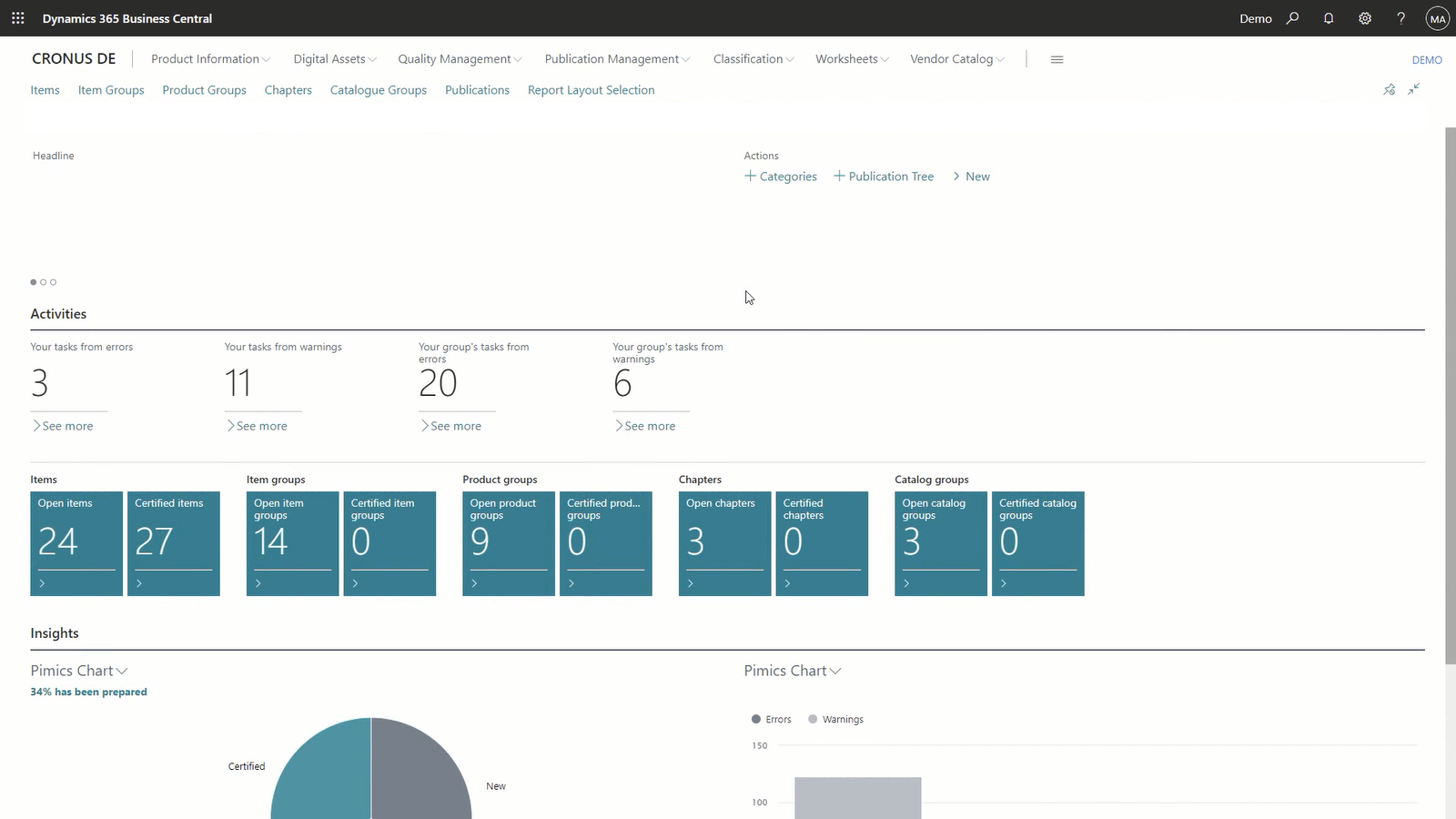
Task: Open the Open items tile
Action: click(x=76, y=543)
